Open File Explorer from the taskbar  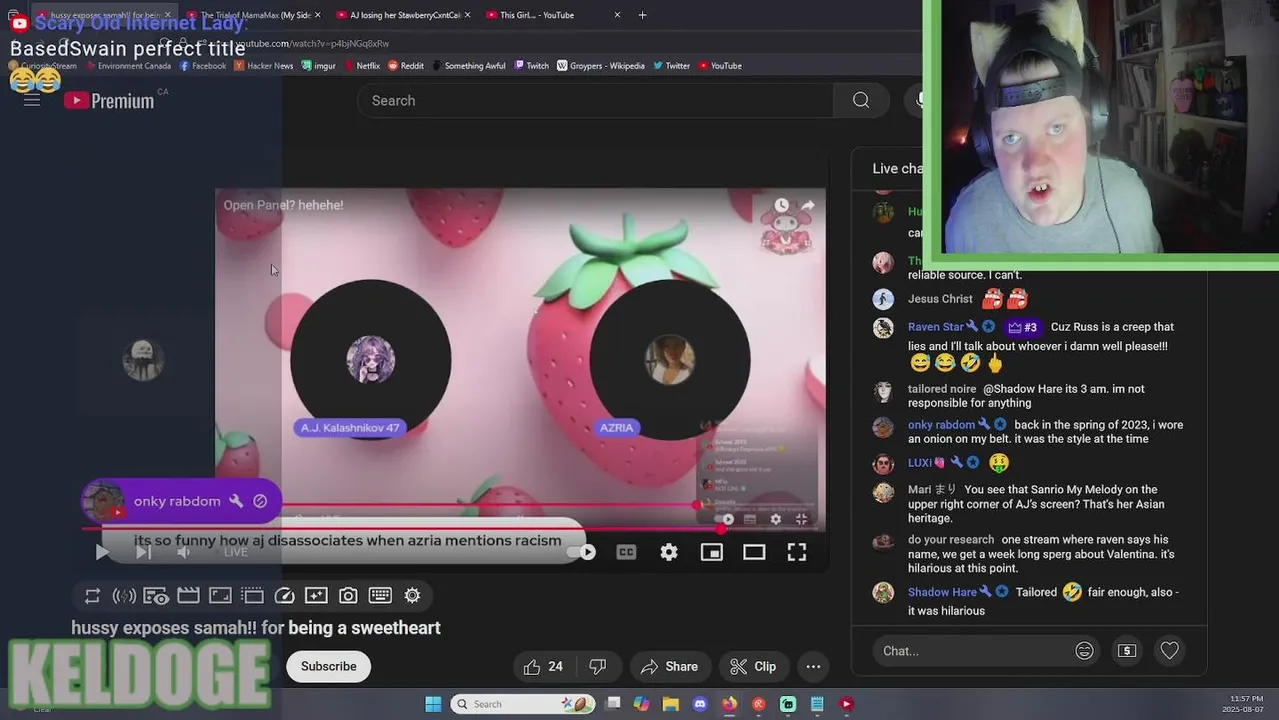coord(670,704)
